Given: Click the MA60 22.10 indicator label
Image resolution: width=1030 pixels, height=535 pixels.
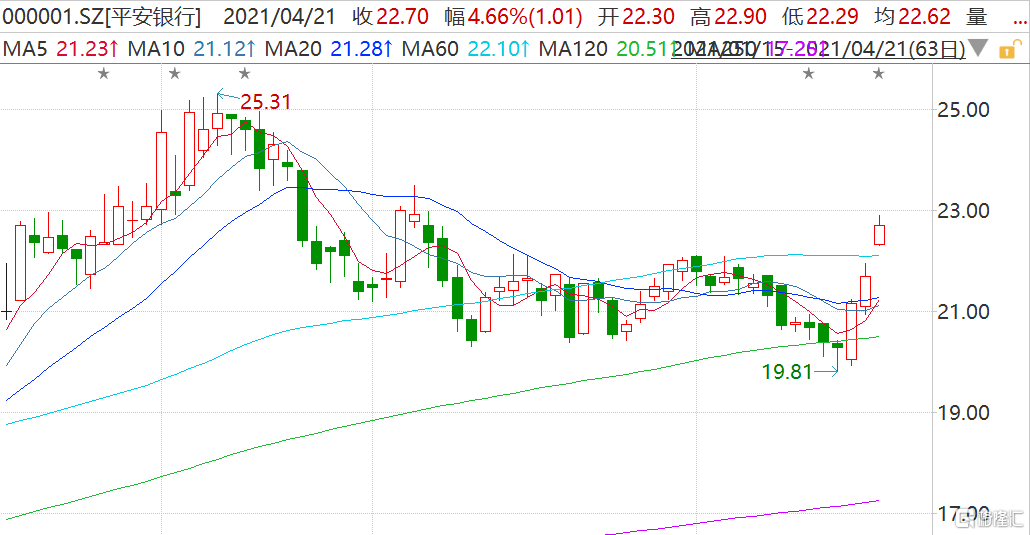Looking at the screenshot, I should [465, 49].
